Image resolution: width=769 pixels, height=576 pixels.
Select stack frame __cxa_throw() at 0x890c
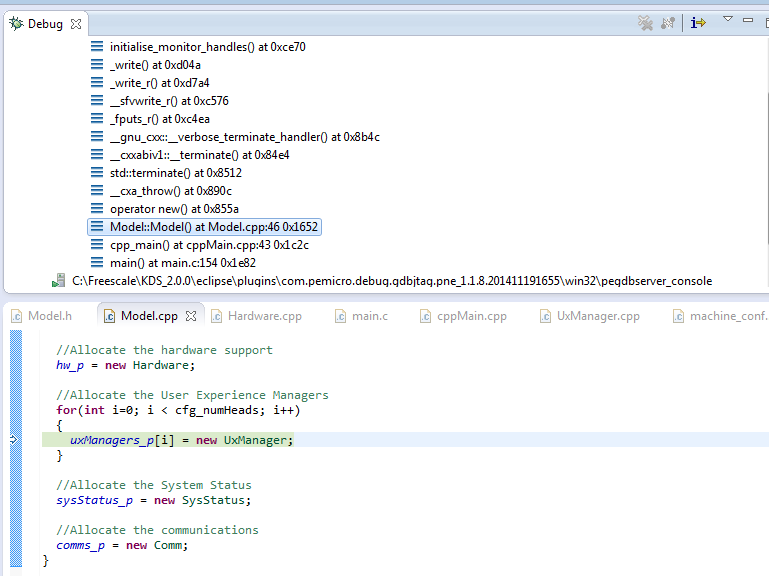point(171,191)
